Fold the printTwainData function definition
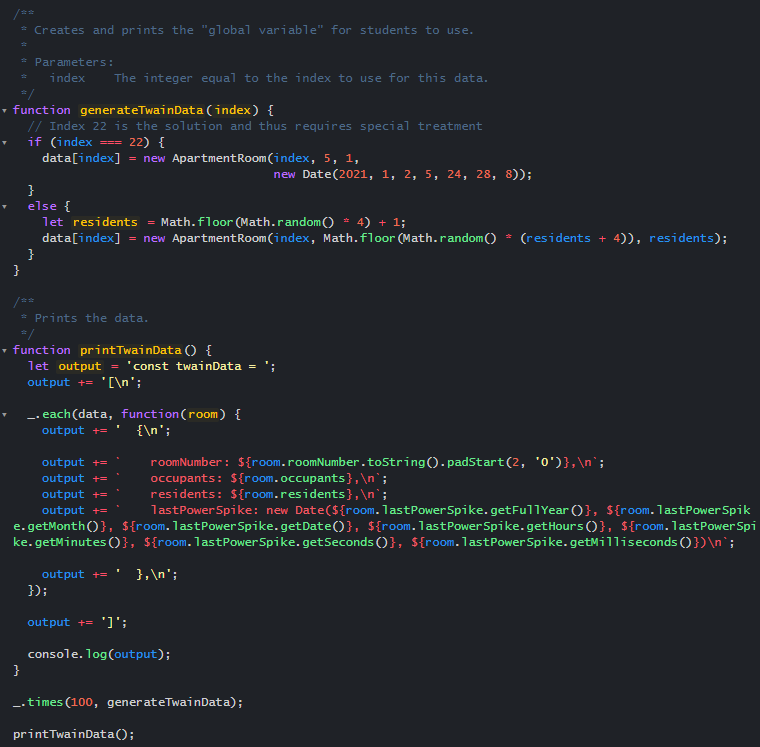This screenshot has height=747, width=760. pyautogui.click(x=5, y=350)
